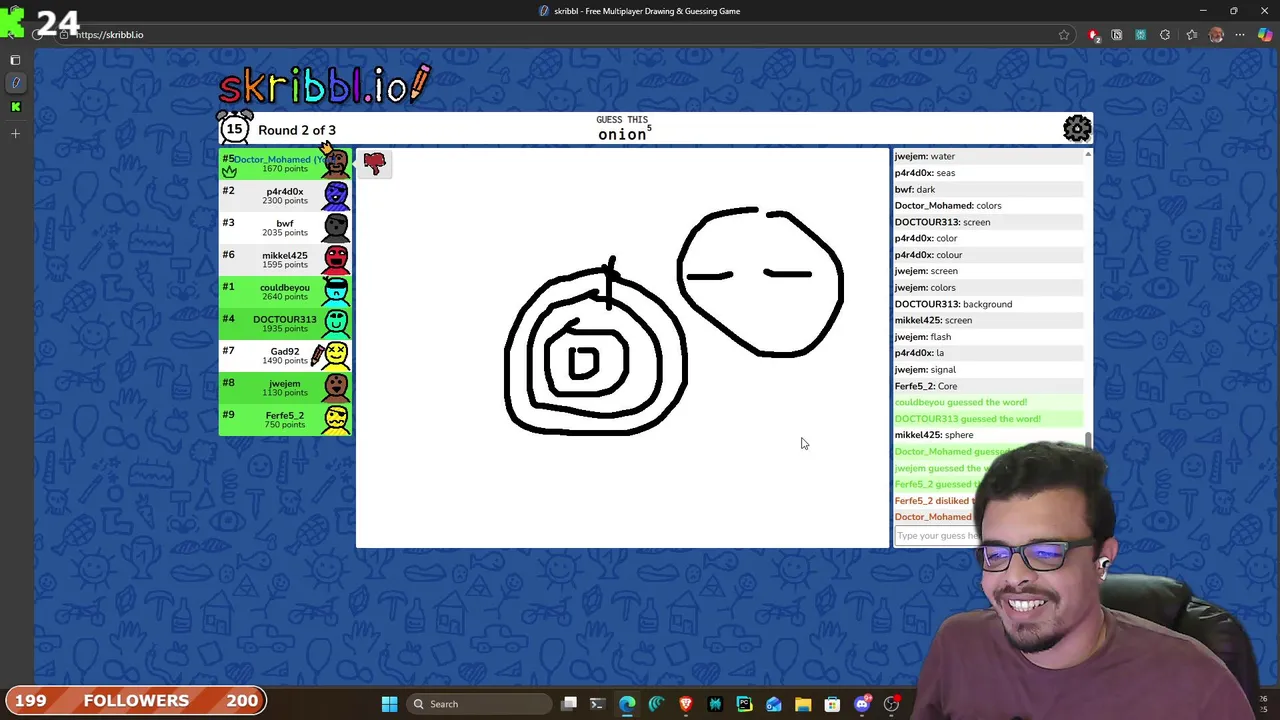
Task: Select player jwejem in the player list
Action: [x=285, y=388]
